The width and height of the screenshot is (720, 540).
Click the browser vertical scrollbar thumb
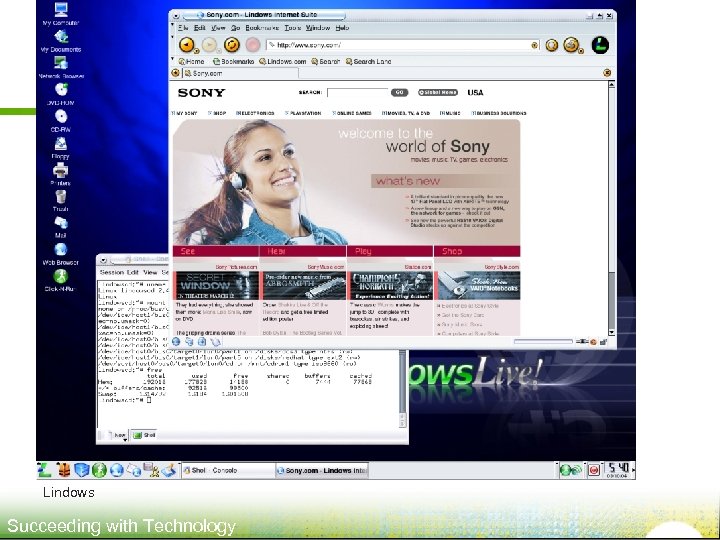611,298
